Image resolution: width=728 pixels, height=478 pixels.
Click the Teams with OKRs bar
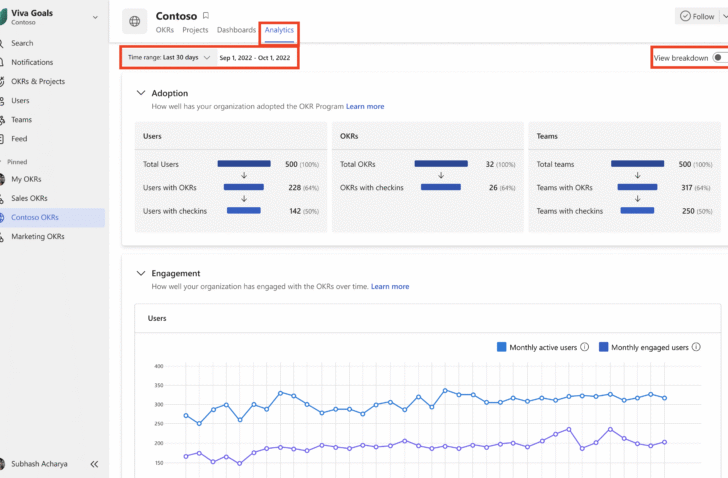637,187
